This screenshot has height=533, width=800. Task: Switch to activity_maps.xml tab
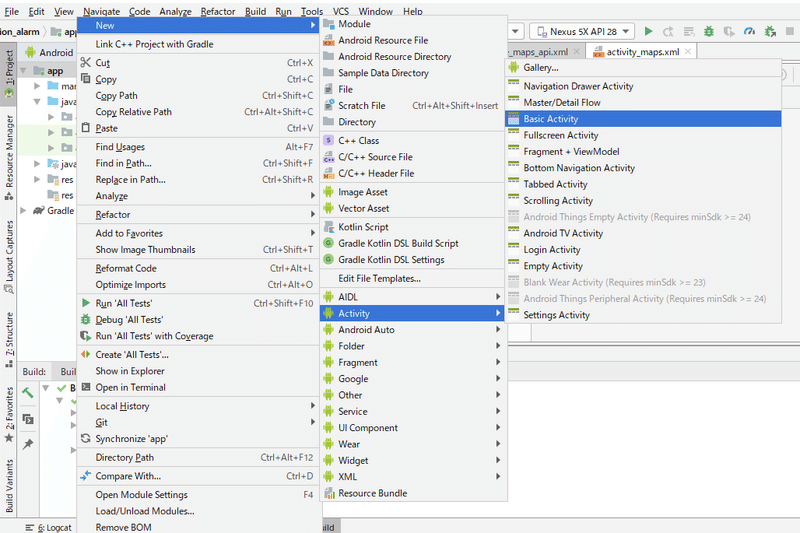[642, 52]
